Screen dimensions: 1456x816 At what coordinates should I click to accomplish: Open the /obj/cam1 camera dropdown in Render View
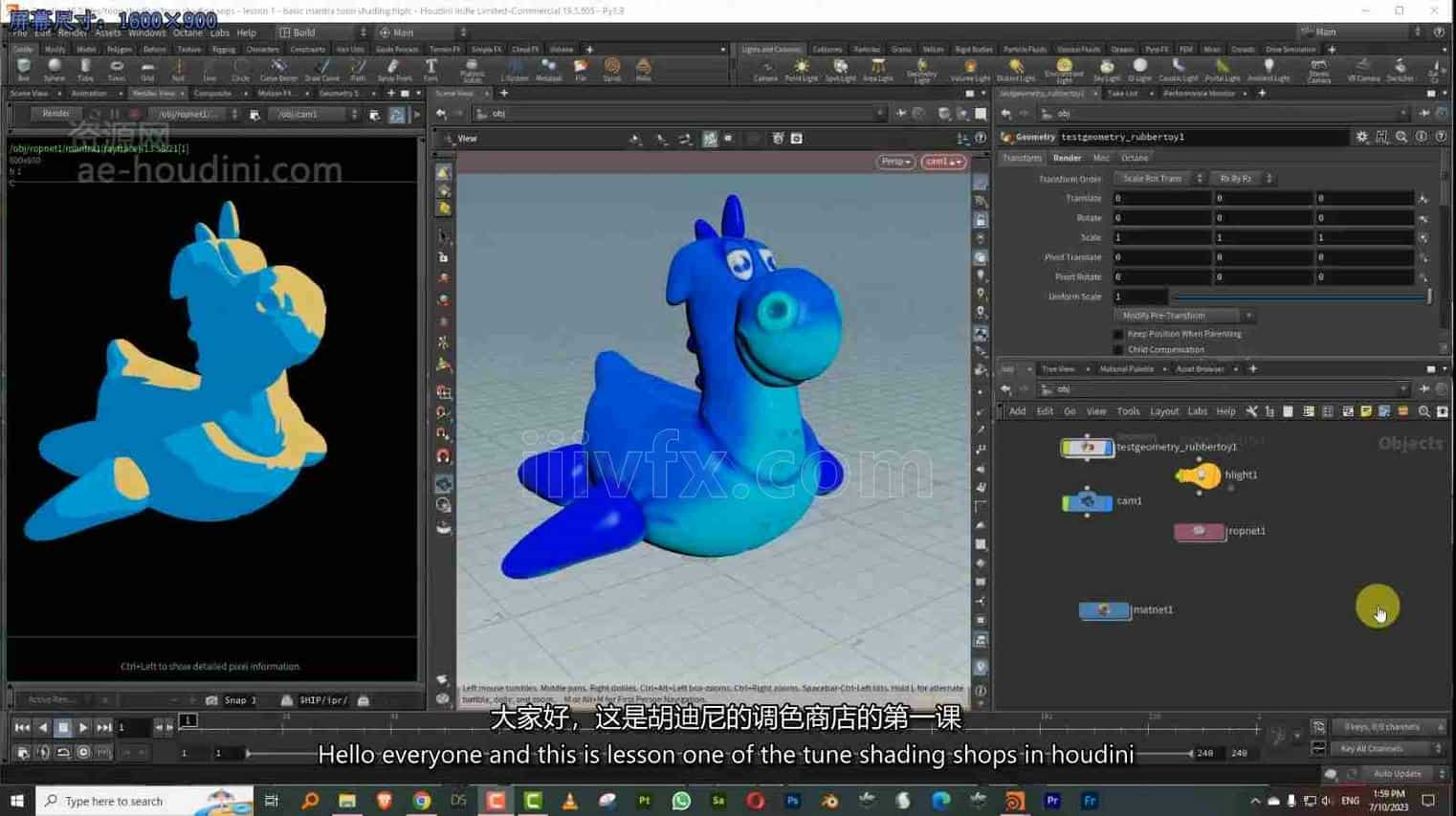point(316,114)
